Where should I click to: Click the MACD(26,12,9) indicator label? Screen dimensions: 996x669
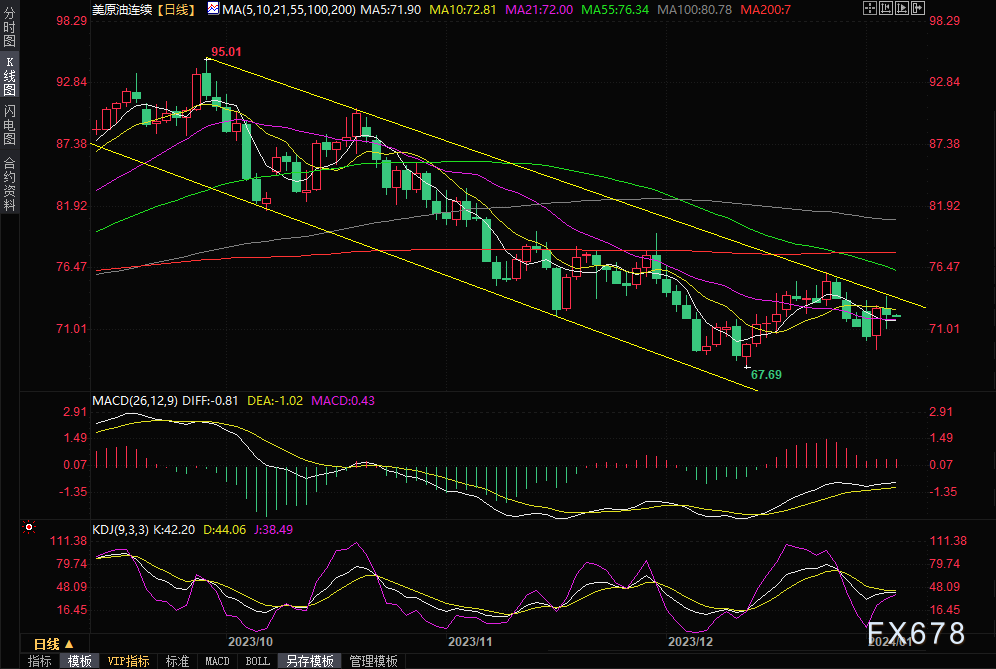pyautogui.click(x=135, y=401)
